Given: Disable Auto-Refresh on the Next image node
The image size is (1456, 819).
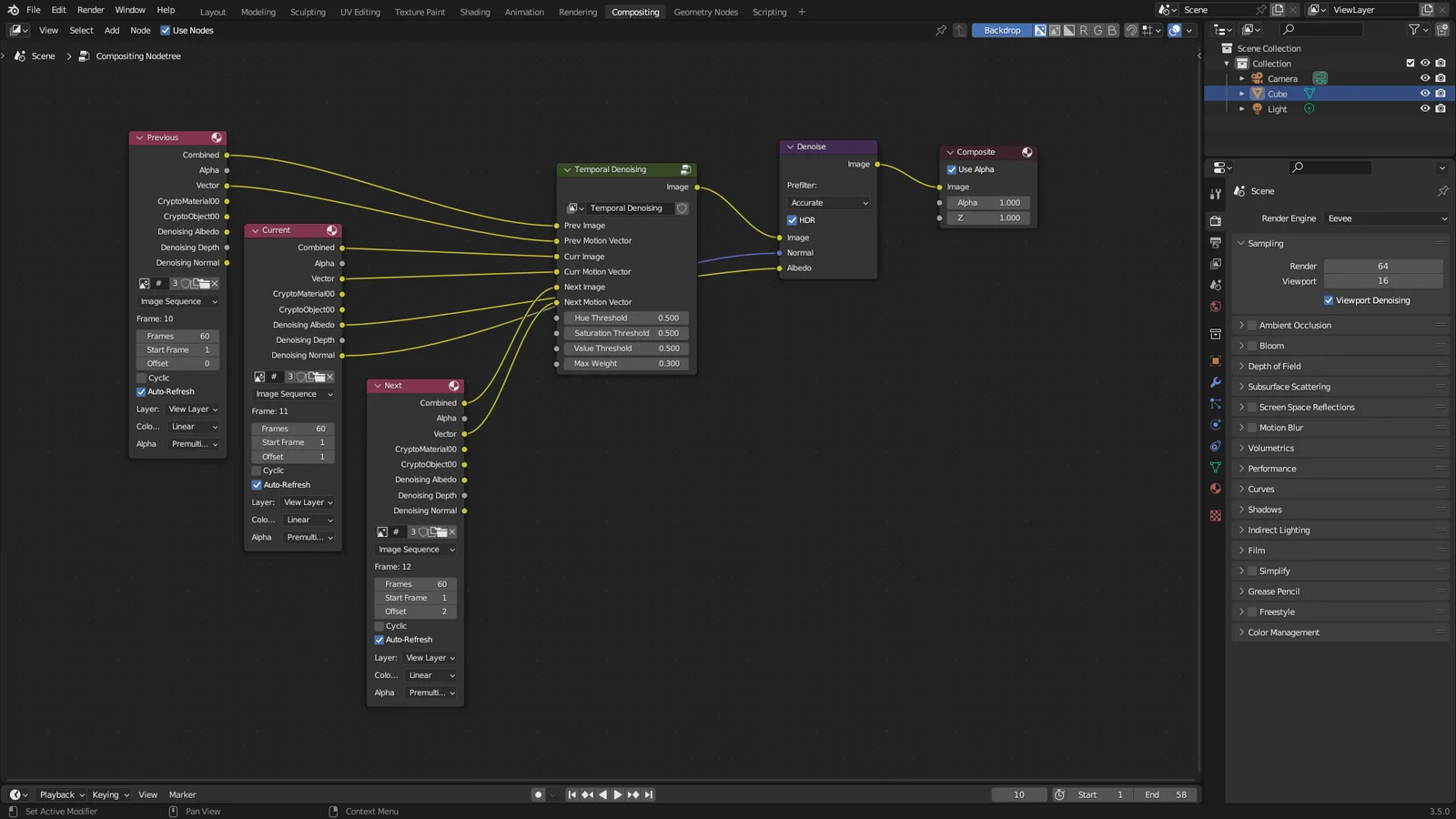Looking at the screenshot, I should click(379, 639).
